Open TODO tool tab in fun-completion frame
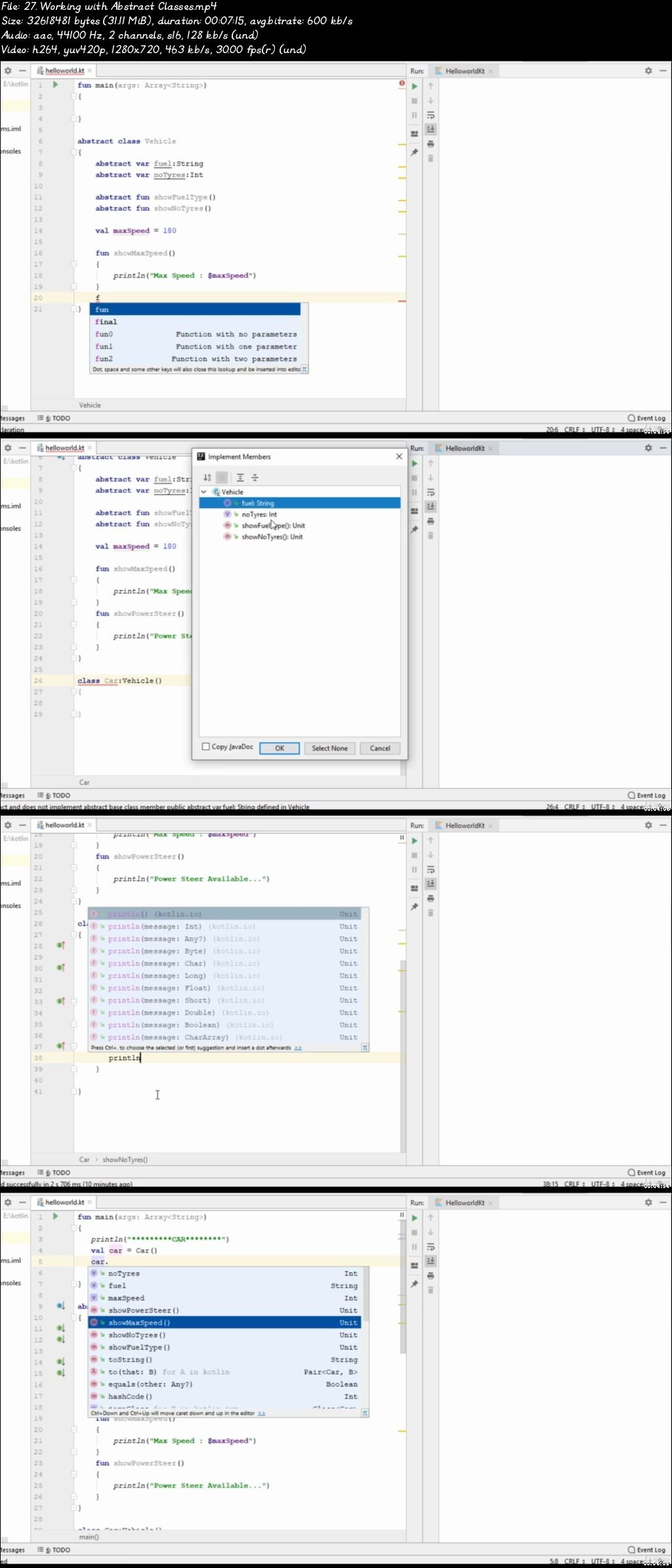Viewport: 672px width, 1568px height. pos(54,418)
